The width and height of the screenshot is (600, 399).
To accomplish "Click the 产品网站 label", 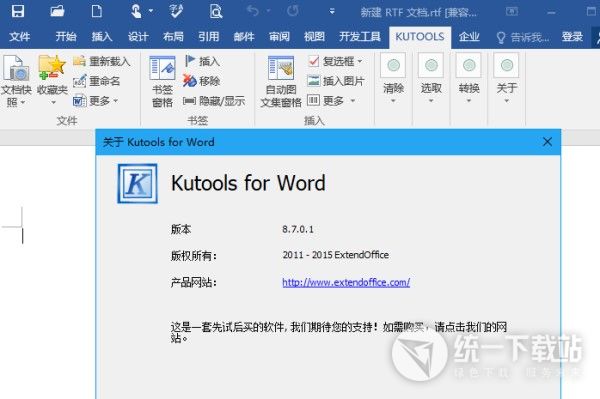I will pos(194,283).
